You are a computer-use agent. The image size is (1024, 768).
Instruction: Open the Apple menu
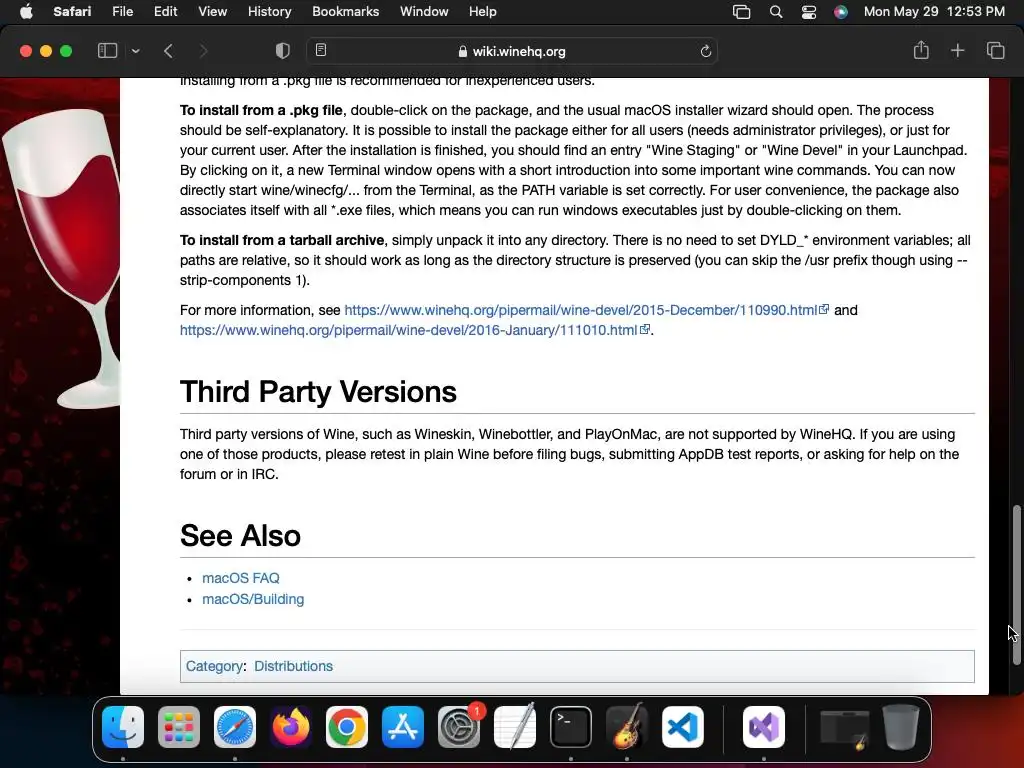click(26, 12)
